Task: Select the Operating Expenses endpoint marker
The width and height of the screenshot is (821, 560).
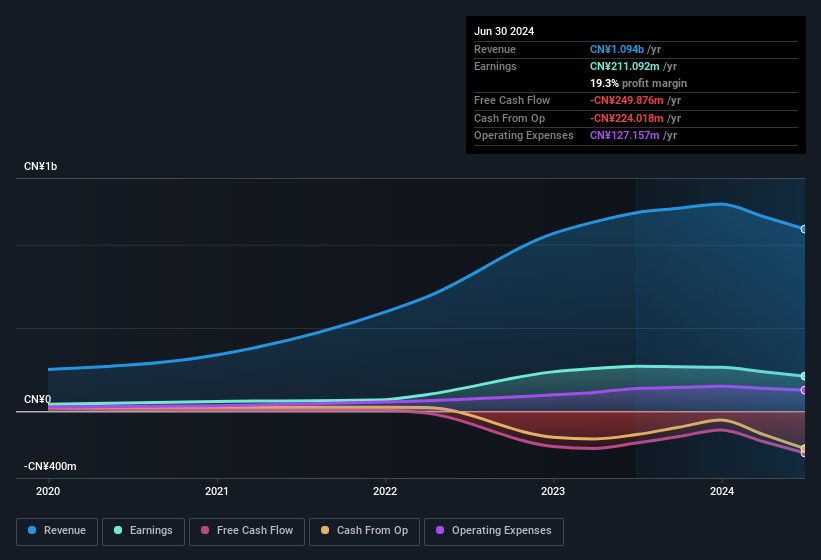Action: [x=804, y=390]
